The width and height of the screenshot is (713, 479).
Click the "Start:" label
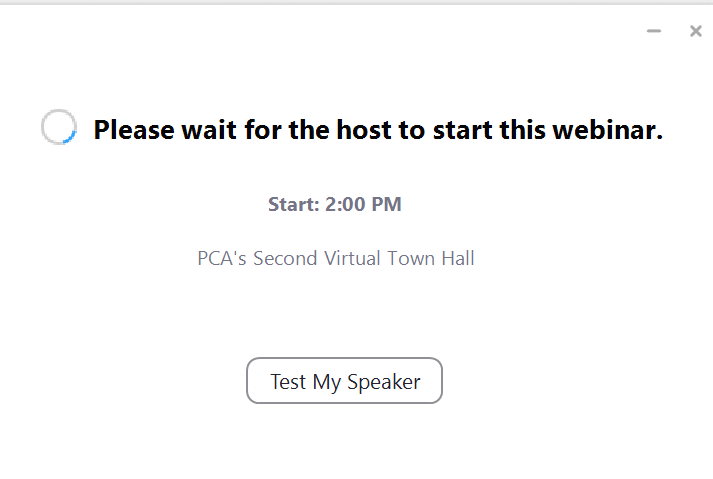click(x=294, y=204)
